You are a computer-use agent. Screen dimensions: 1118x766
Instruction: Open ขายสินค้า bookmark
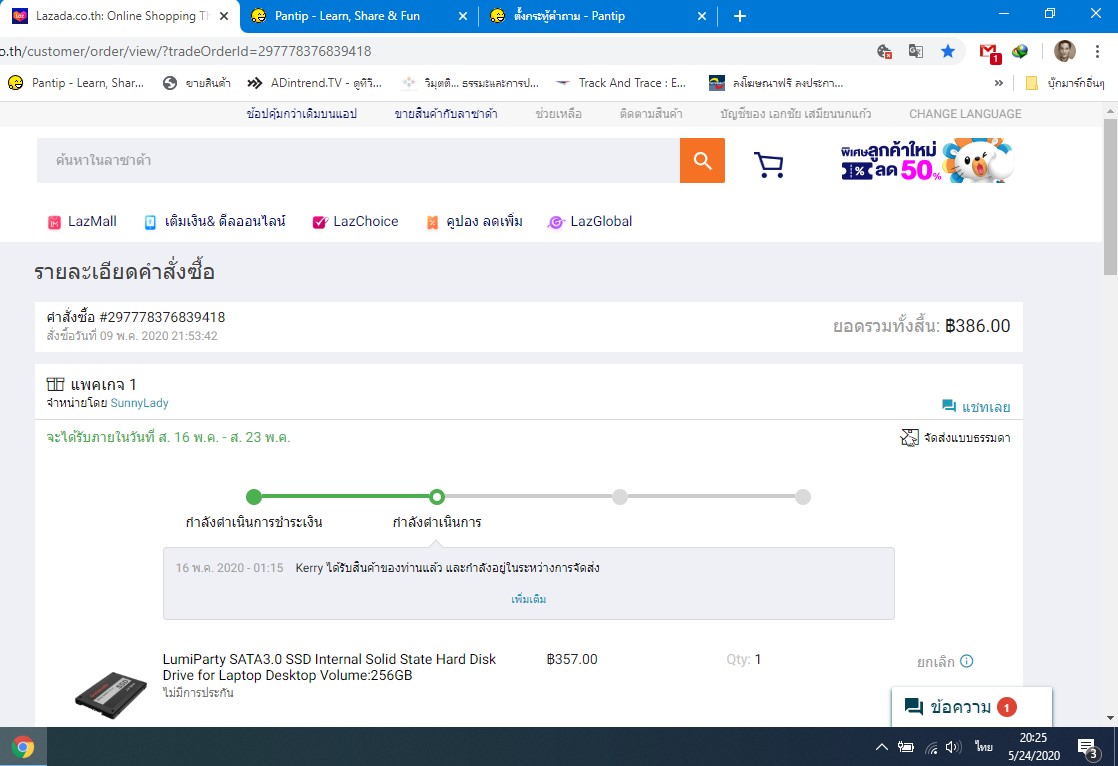click(197, 83)
